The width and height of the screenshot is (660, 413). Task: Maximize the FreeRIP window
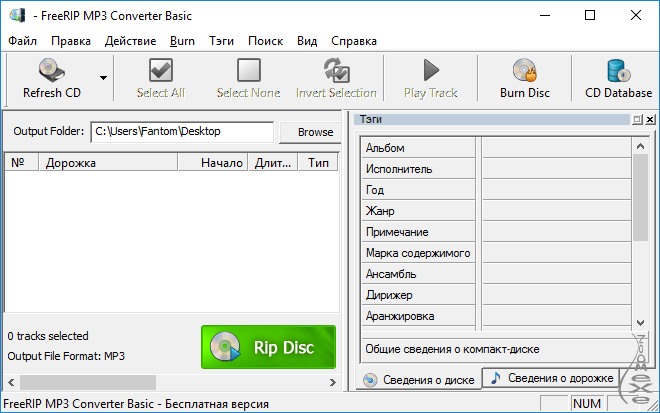pyautogui.click(x=590, y=16)
